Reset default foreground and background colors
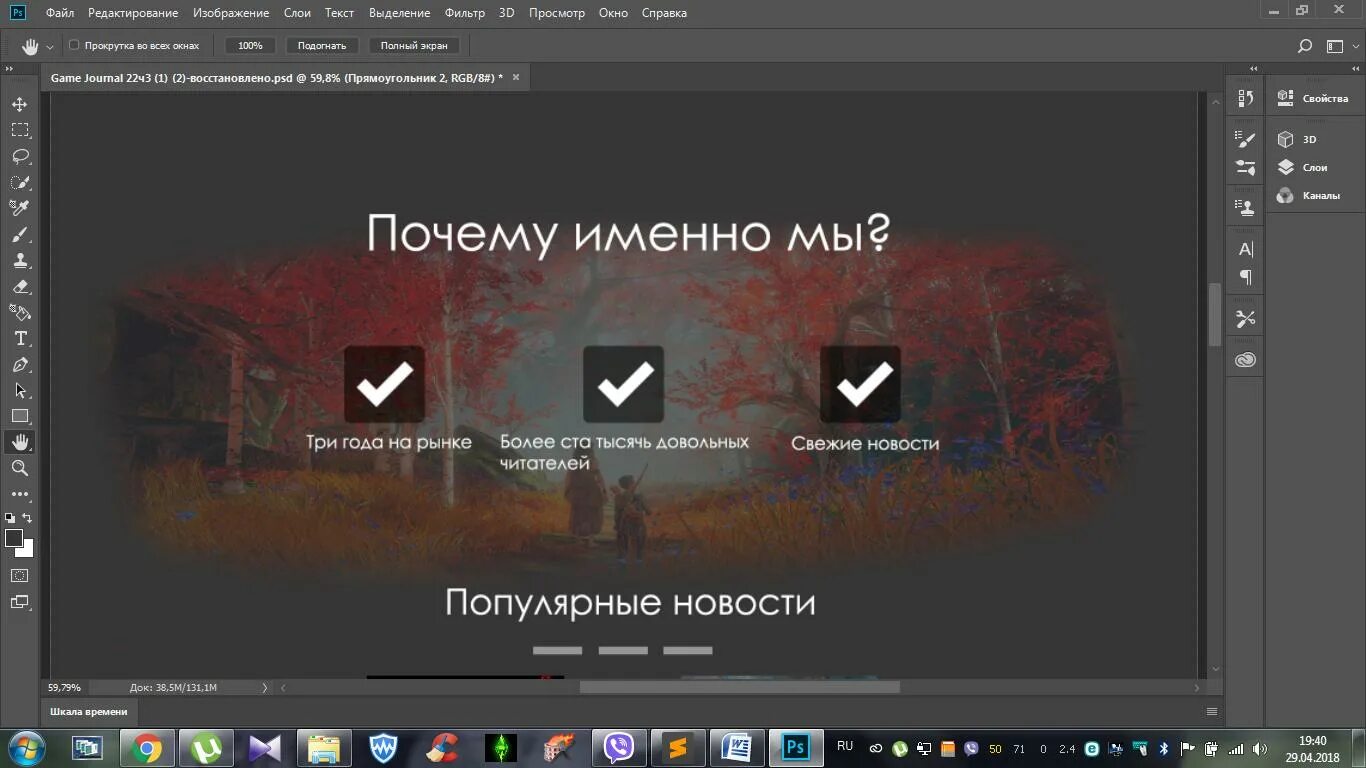The height and width of the screenshot is (768, 1366). click(x=10, y=518)
